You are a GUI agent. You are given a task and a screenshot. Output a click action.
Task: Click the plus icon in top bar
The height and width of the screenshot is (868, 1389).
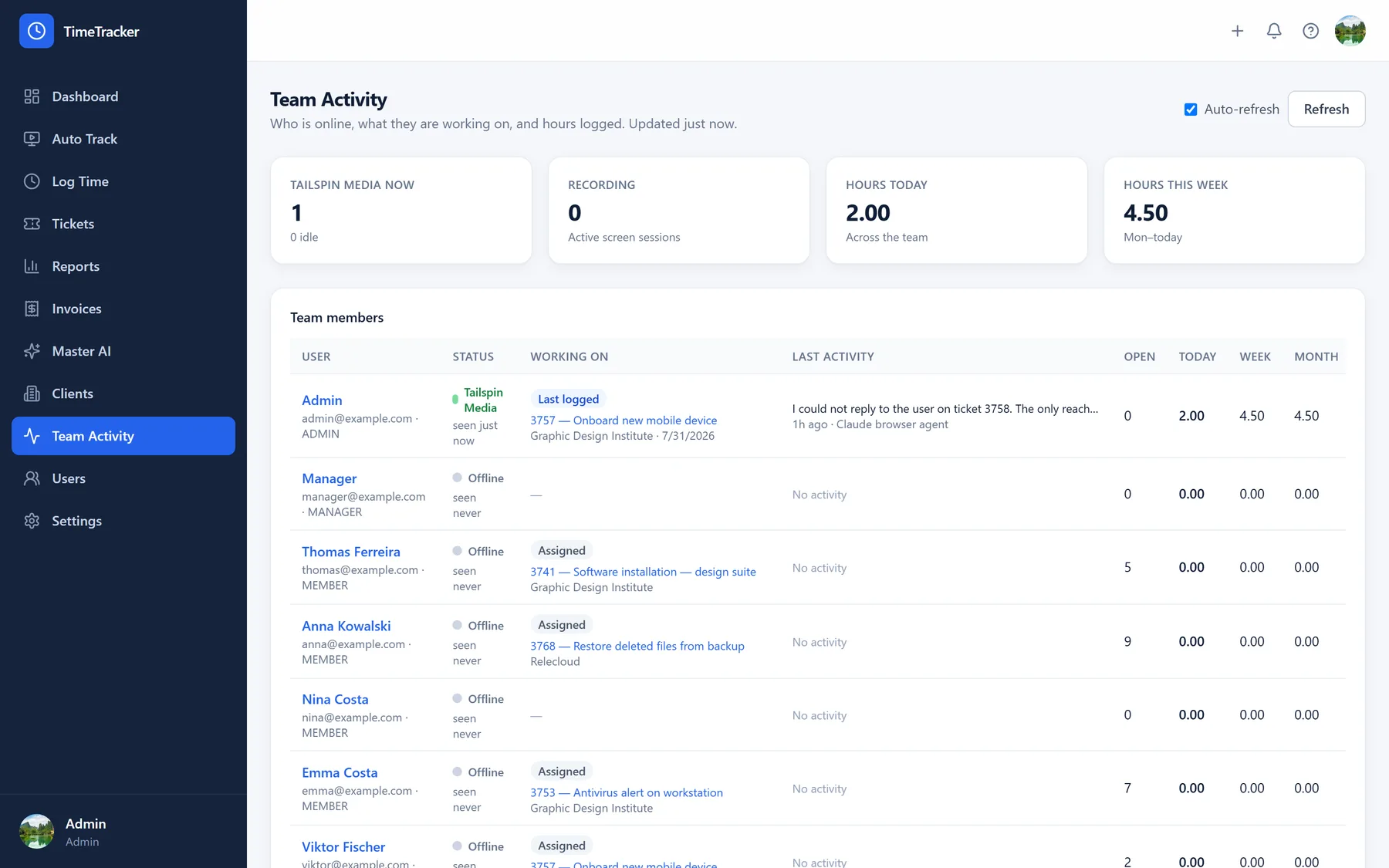coord(1238,31)
